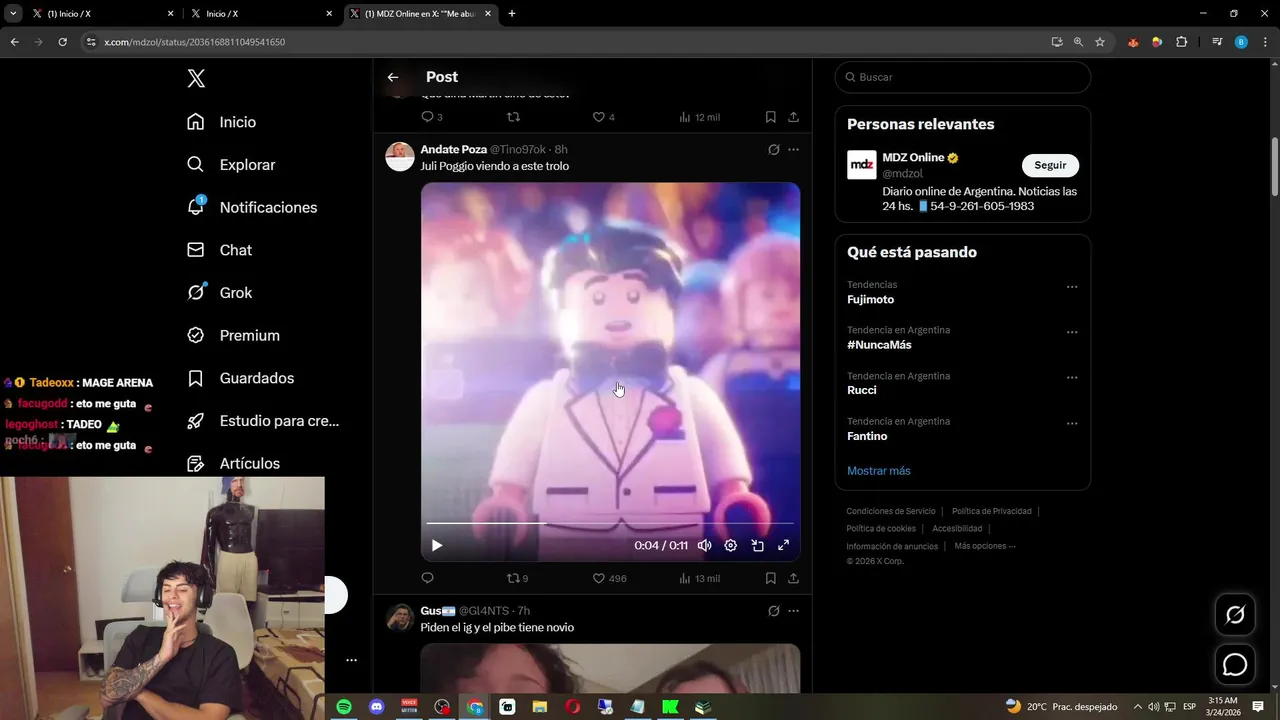The width and height of the screenshot is (1280, 720).
Task: Open Chat in the sidebar
Action: click(x=220, y=250)
